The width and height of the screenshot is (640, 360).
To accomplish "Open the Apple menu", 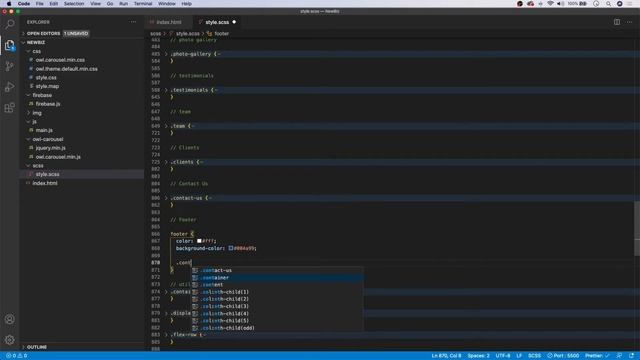I will point(9,4).
